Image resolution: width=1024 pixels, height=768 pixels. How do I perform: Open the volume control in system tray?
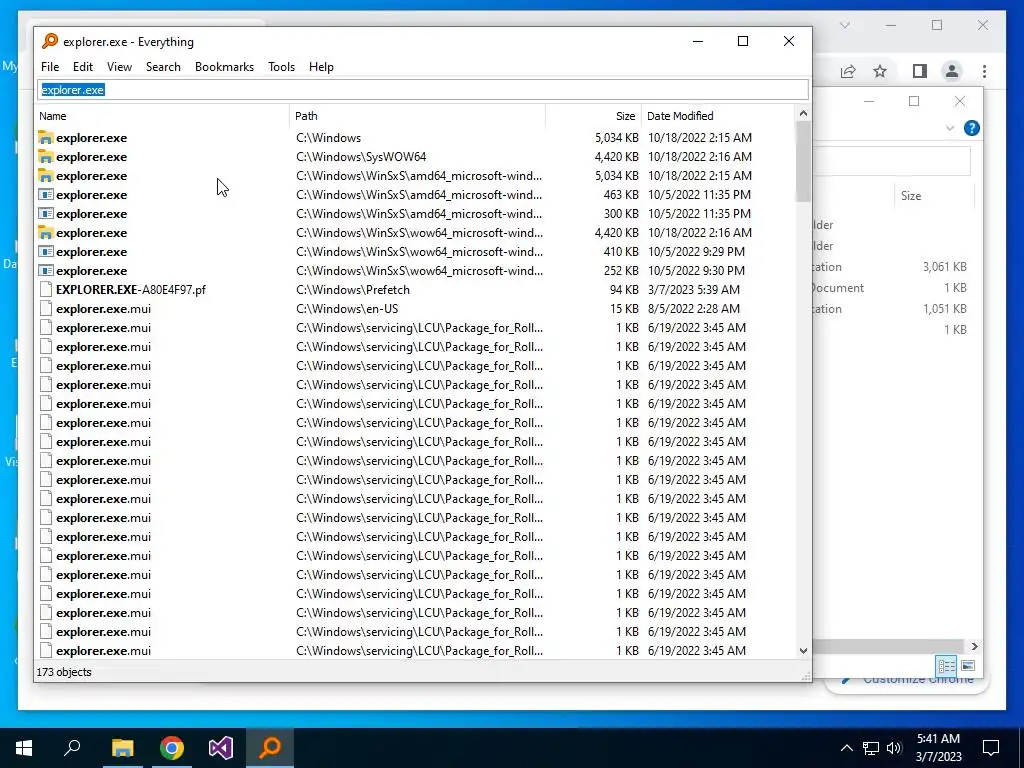click(x=894, y=748)
